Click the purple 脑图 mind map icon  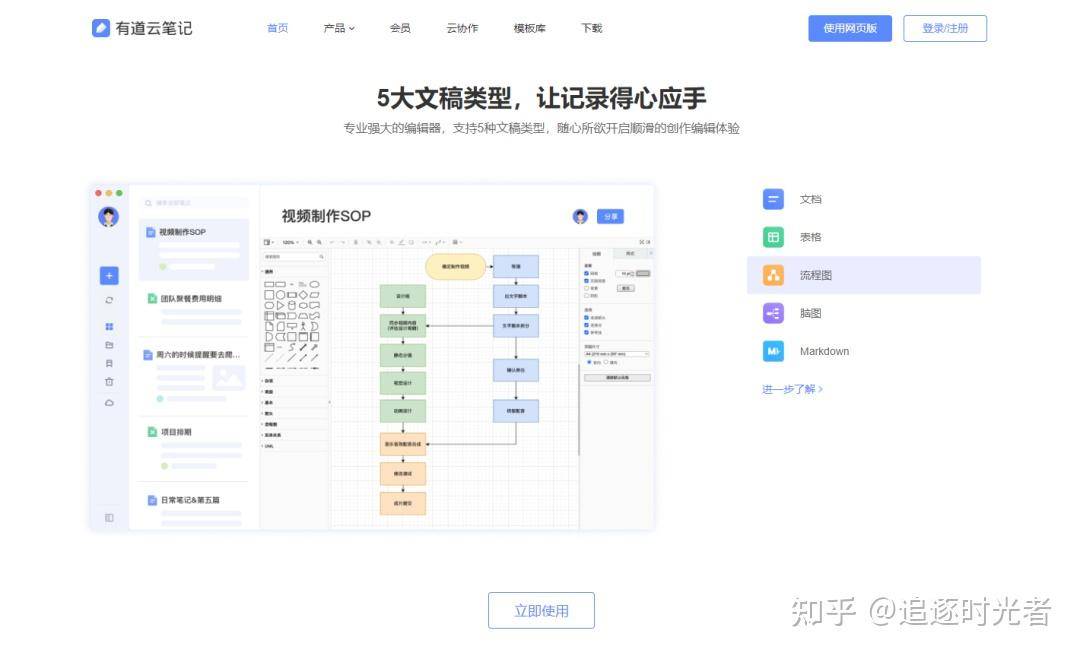[x=773, y=313]
